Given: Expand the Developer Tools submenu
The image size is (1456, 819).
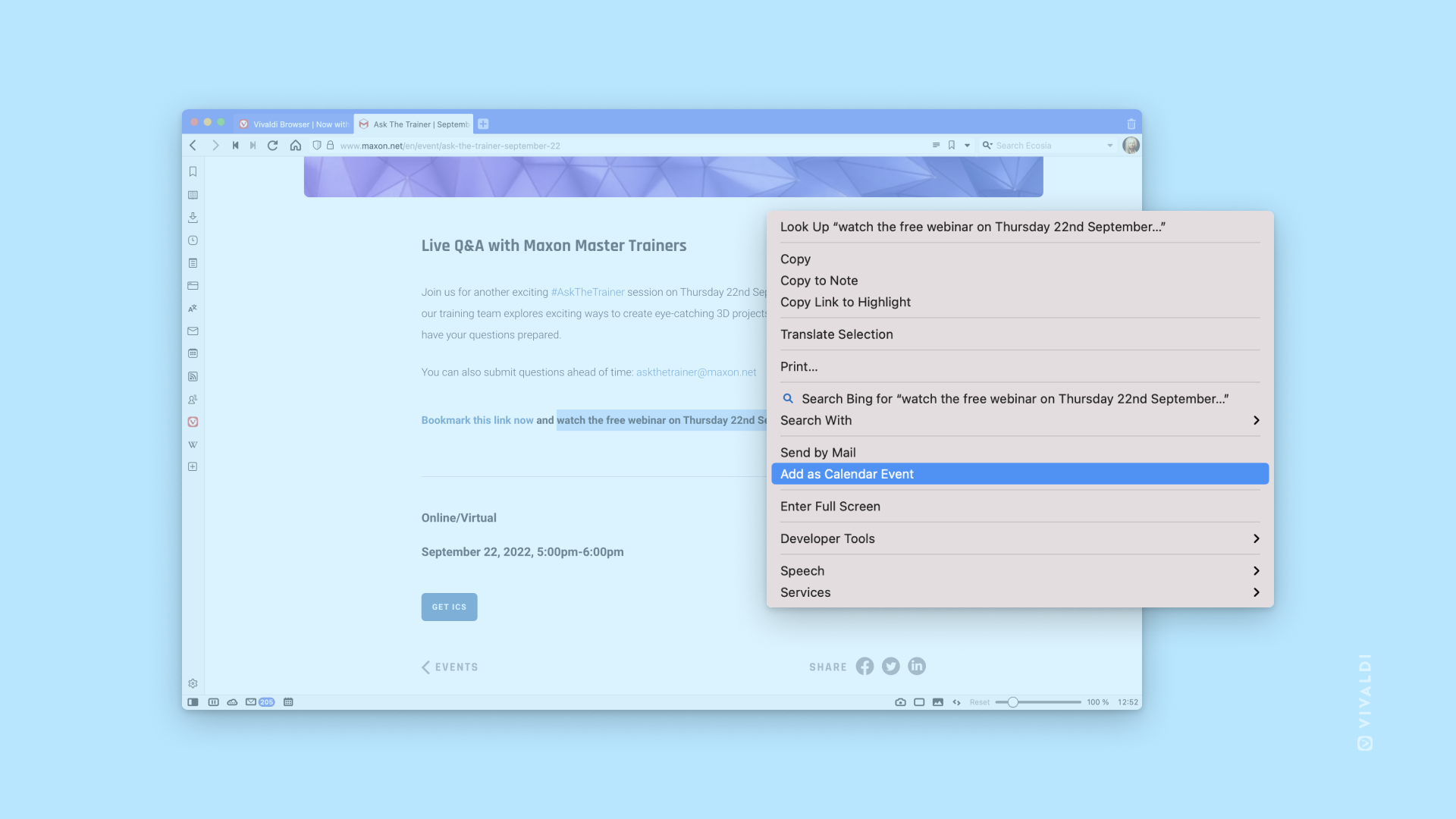Looking at the screenshot, I should (x=1020, y=538).
